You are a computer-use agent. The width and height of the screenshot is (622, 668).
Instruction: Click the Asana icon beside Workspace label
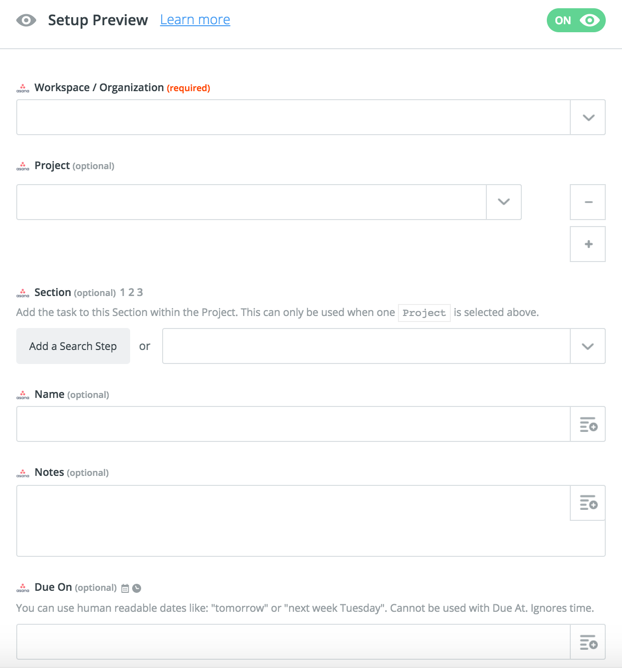[x=23, y=88]
